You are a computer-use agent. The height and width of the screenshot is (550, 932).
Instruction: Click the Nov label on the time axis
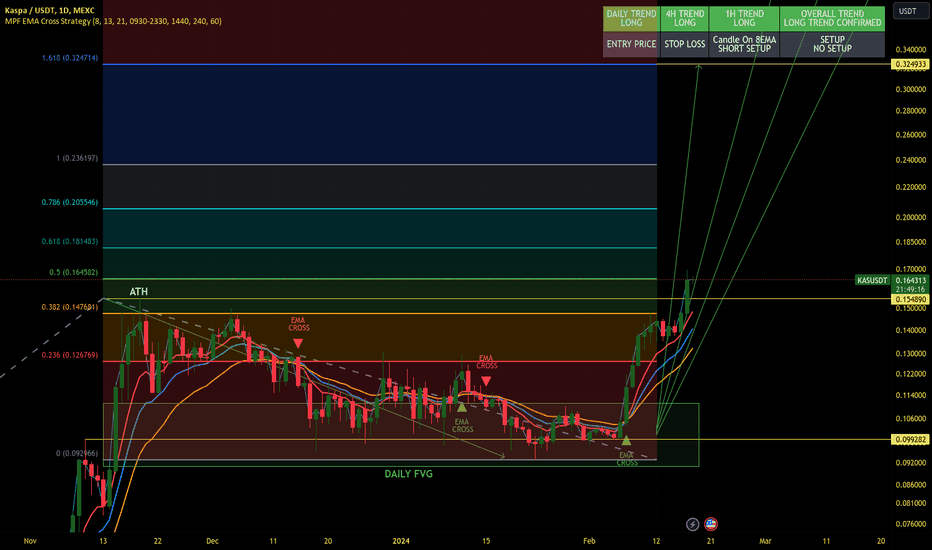coord(30,540)
